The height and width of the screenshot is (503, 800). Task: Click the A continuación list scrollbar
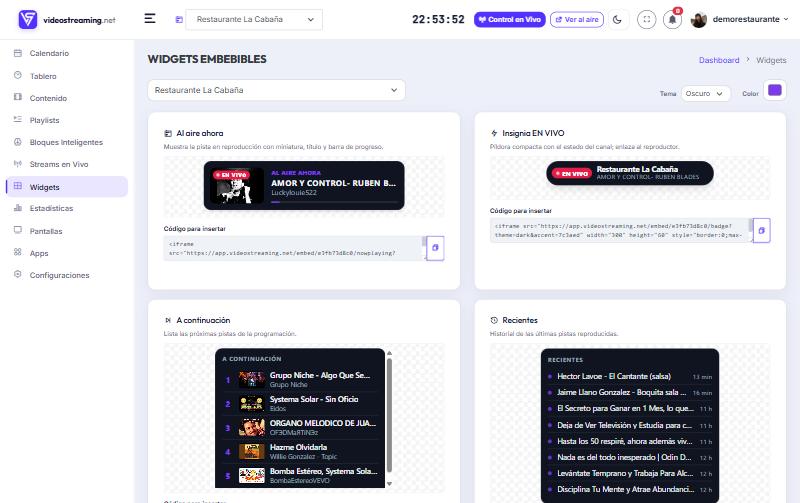click(x=389, y=415)
